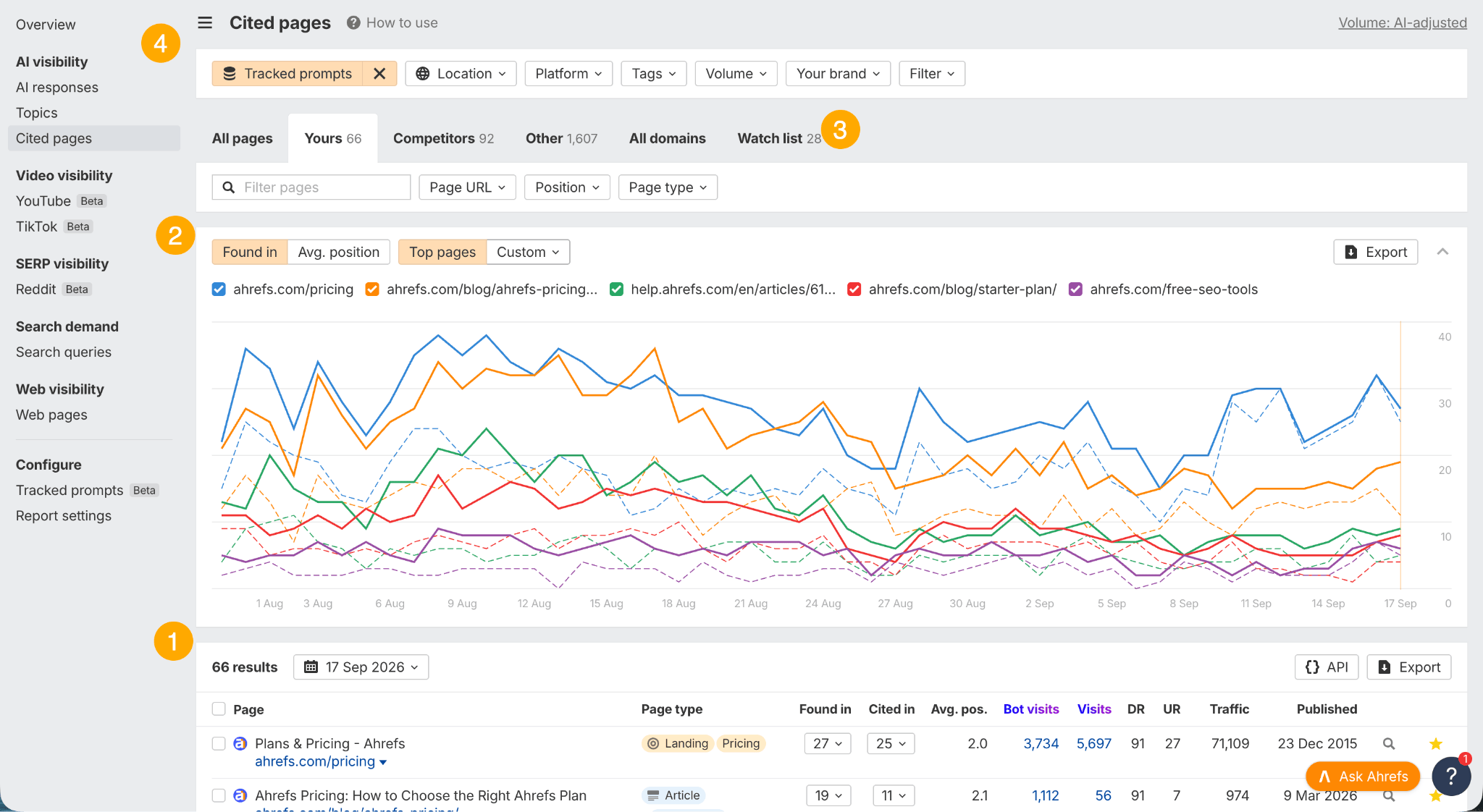Export the chart data
The image size is (1483, 812).
click(x=1375, y=252)
